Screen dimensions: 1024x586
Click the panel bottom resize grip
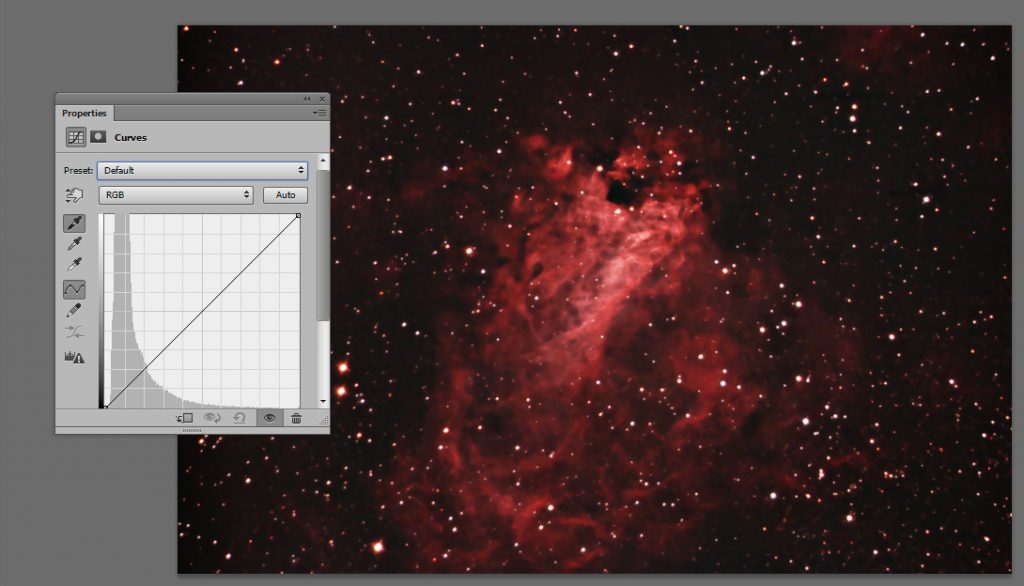[x=192, y=431]
